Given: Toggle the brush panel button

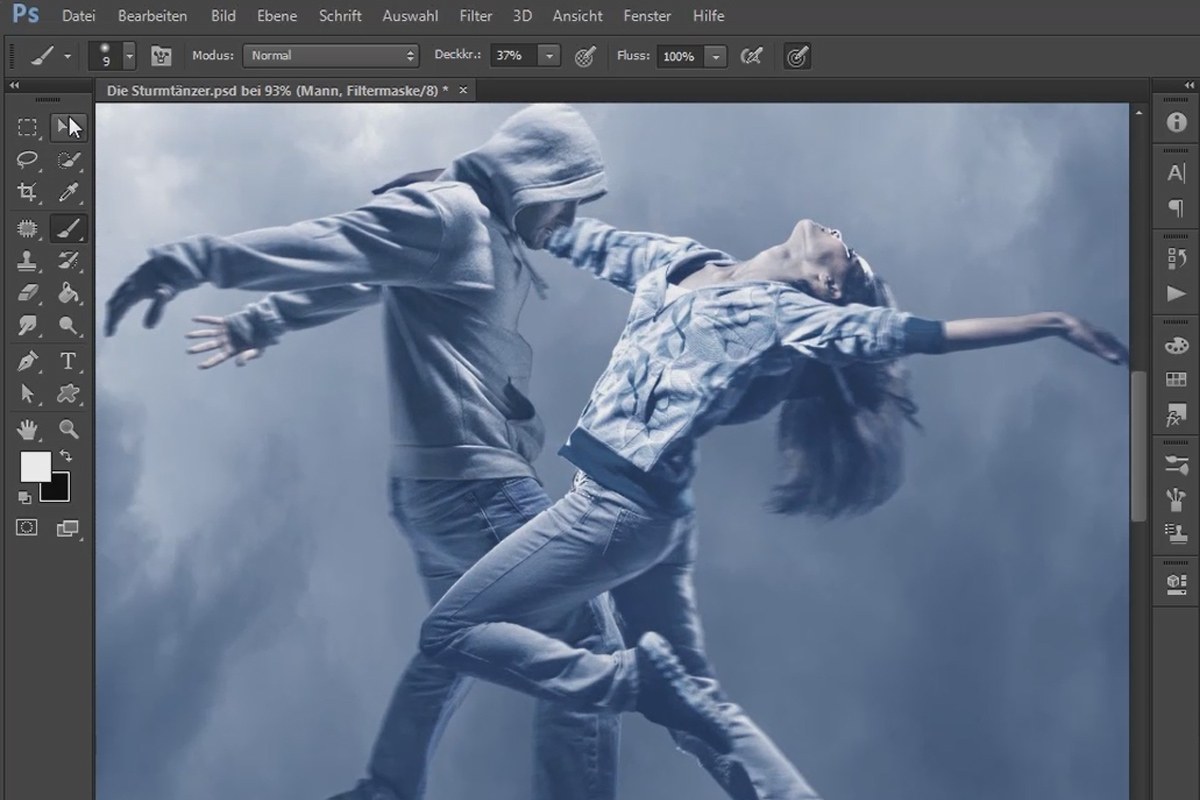Looking at the screenshot, I should [161, 56].
